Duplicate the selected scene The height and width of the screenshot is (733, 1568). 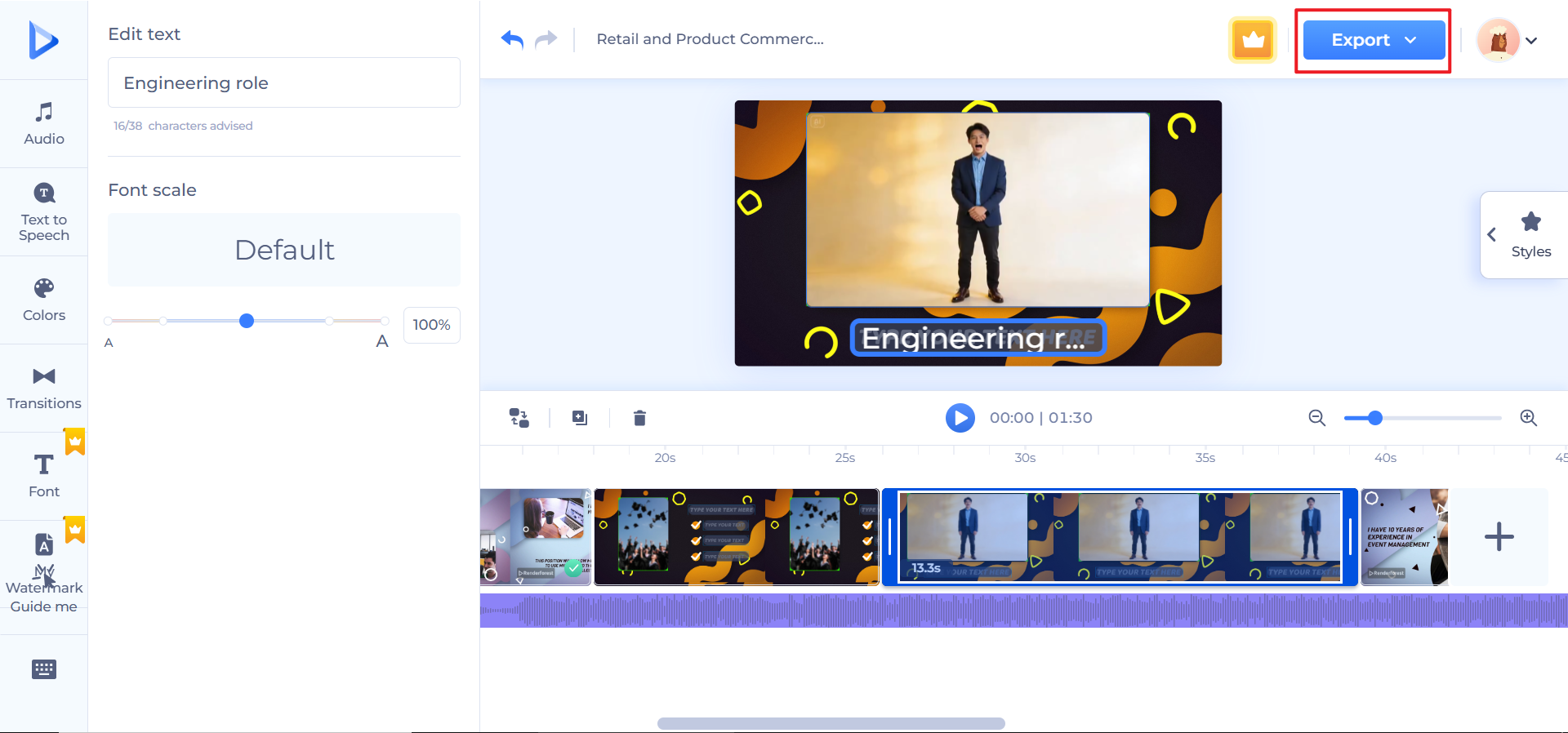coord(580,418)
